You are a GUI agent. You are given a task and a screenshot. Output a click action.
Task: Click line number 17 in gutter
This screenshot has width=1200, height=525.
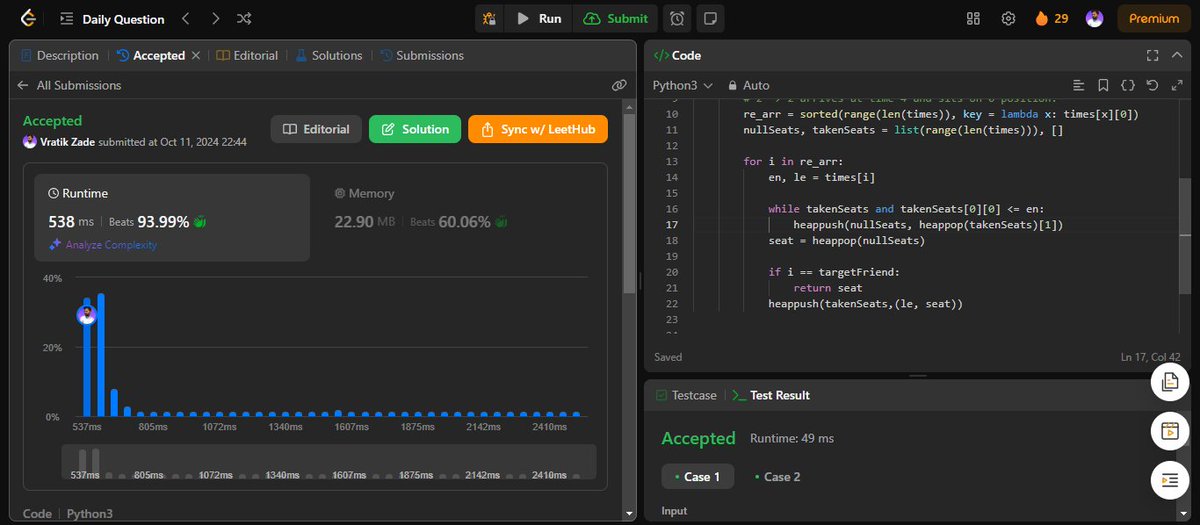(672, 225)
